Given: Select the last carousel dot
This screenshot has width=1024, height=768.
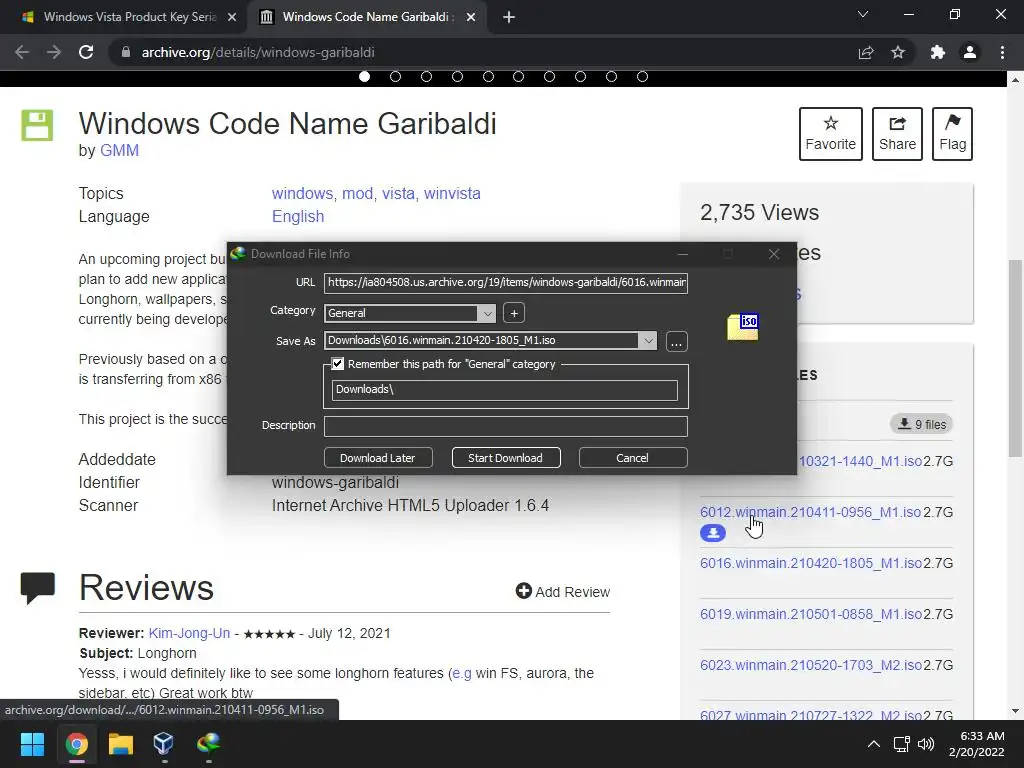Looking at the screenshot, I should pyautogui.click(x=642, y=76).
